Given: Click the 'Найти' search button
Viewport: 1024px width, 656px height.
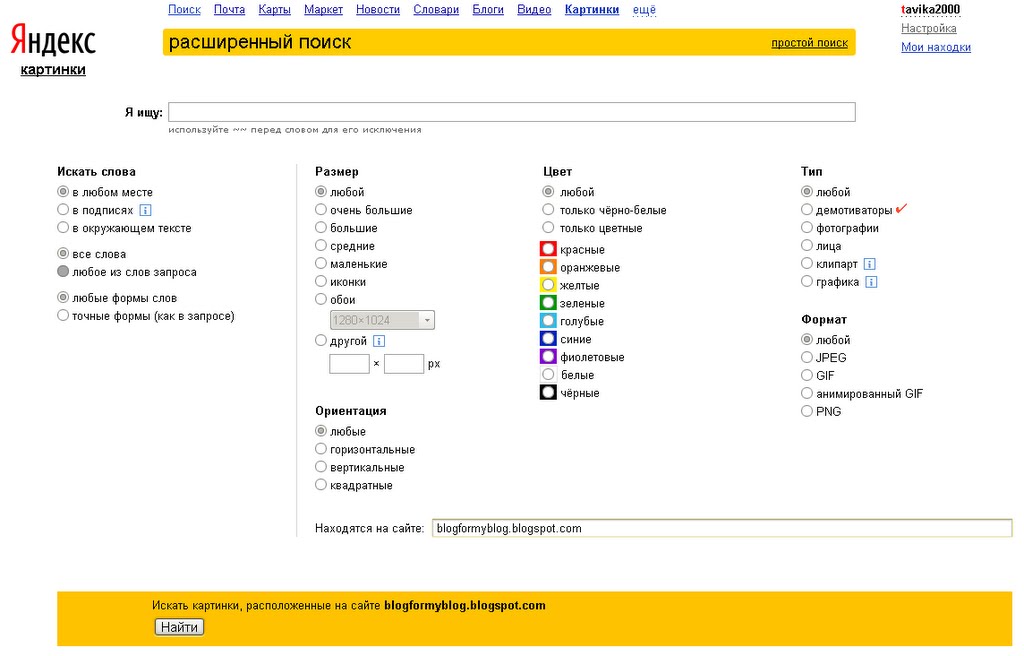Looking at the screenshot, I should 179,627.
